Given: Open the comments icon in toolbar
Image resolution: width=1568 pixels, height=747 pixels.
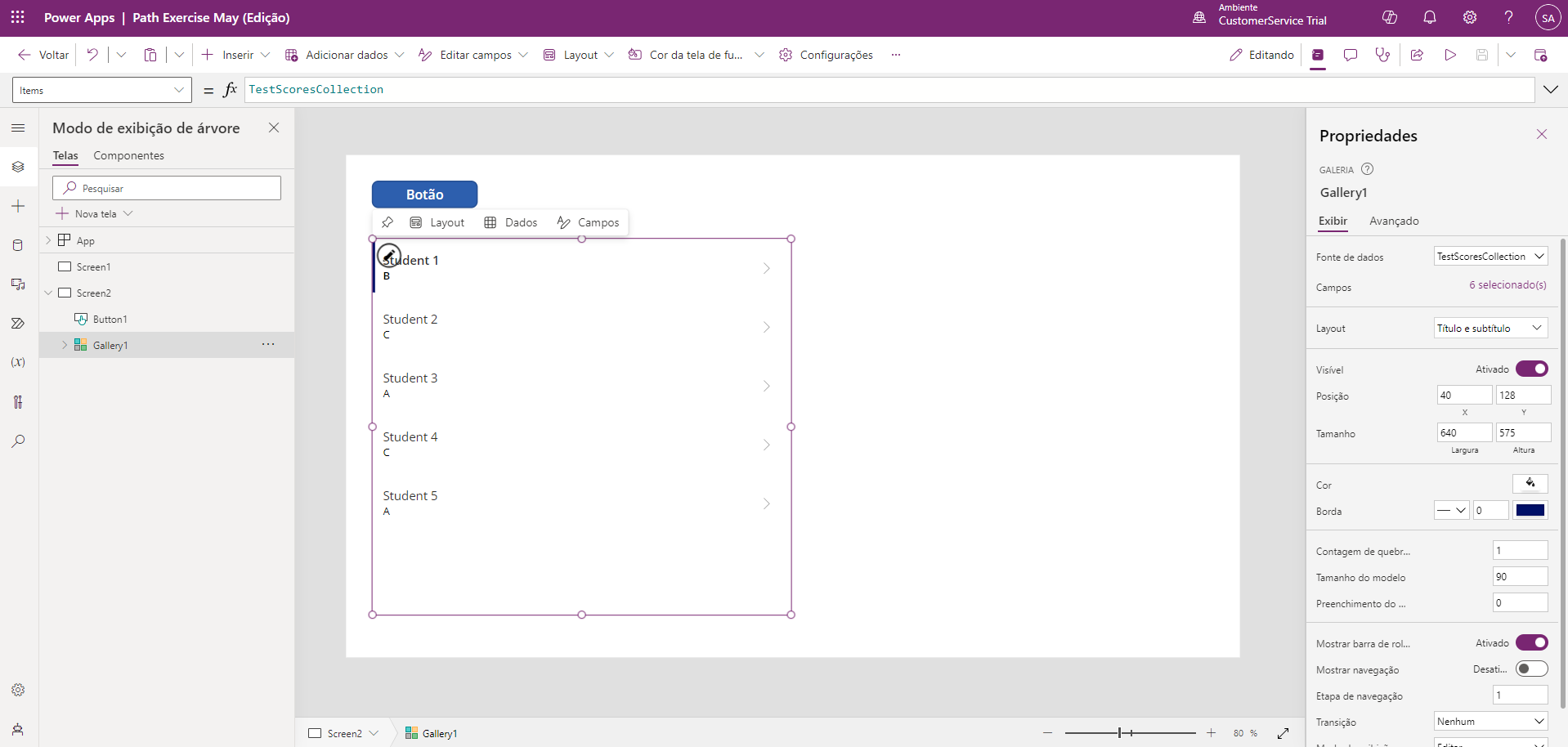Looking at the screenshot, I should pos(1351,55).
